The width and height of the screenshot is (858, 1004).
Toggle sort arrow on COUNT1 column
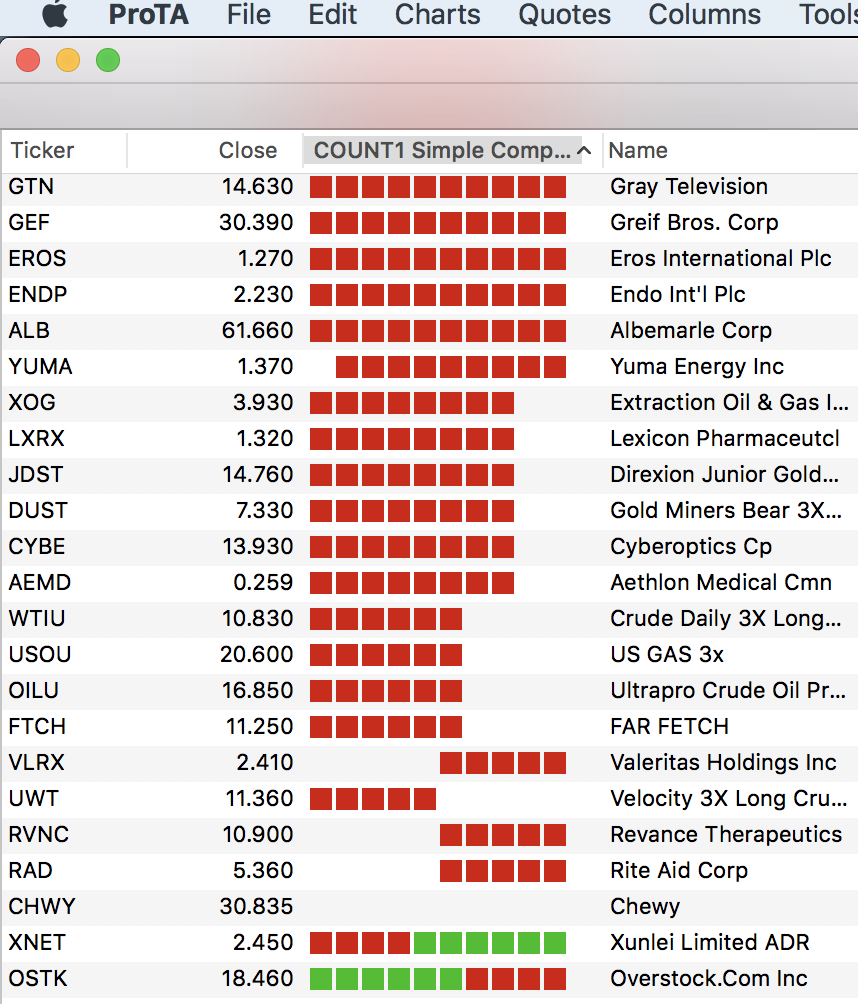point(583,150)
